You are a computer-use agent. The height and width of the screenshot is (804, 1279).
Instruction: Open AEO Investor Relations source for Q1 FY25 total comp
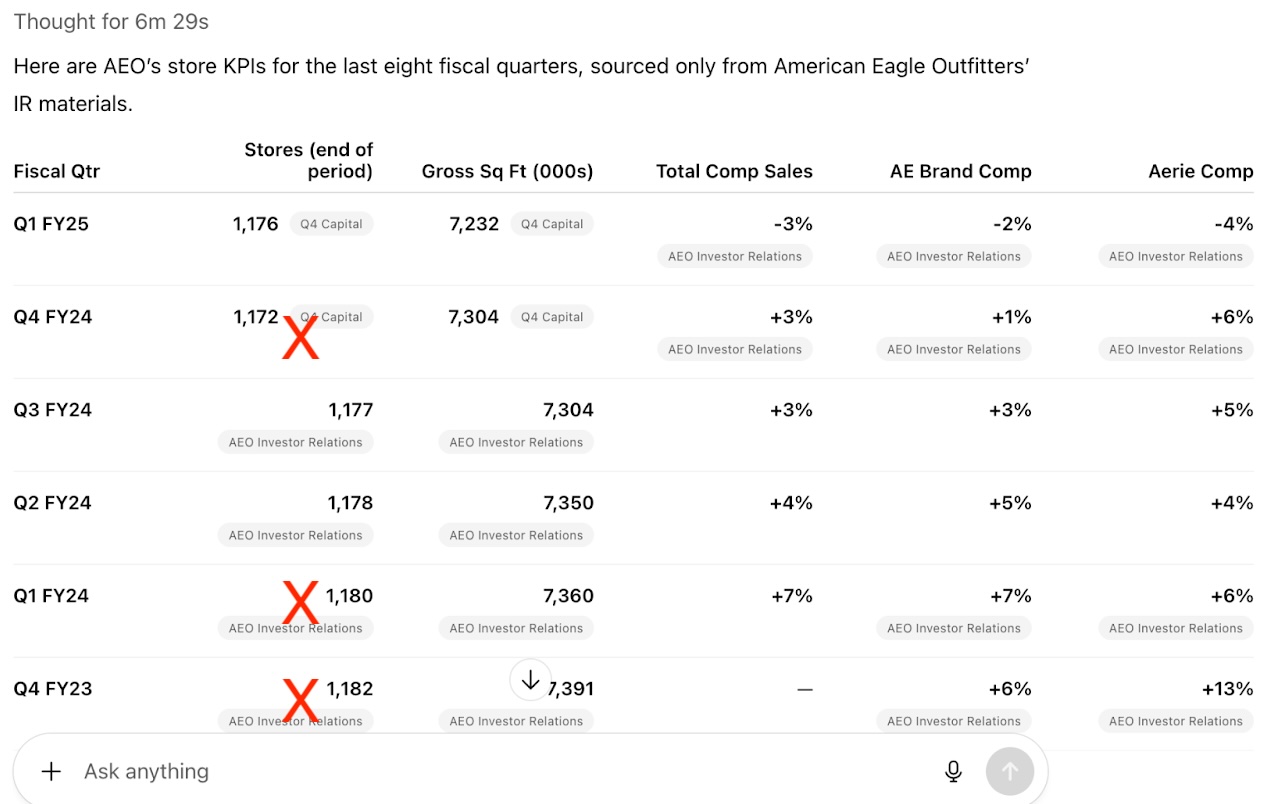(x=734, y=256)
